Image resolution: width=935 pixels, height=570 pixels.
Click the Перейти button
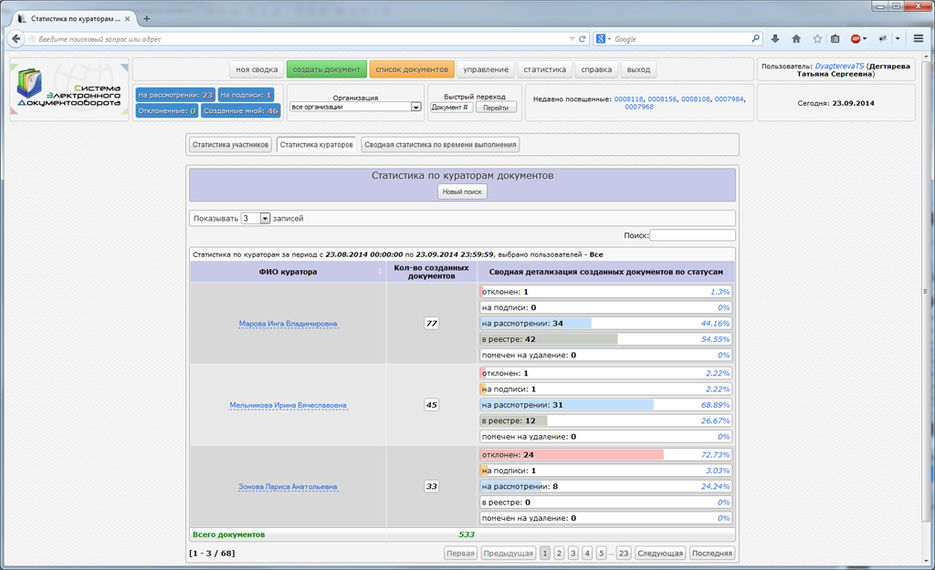coord(496,107)
